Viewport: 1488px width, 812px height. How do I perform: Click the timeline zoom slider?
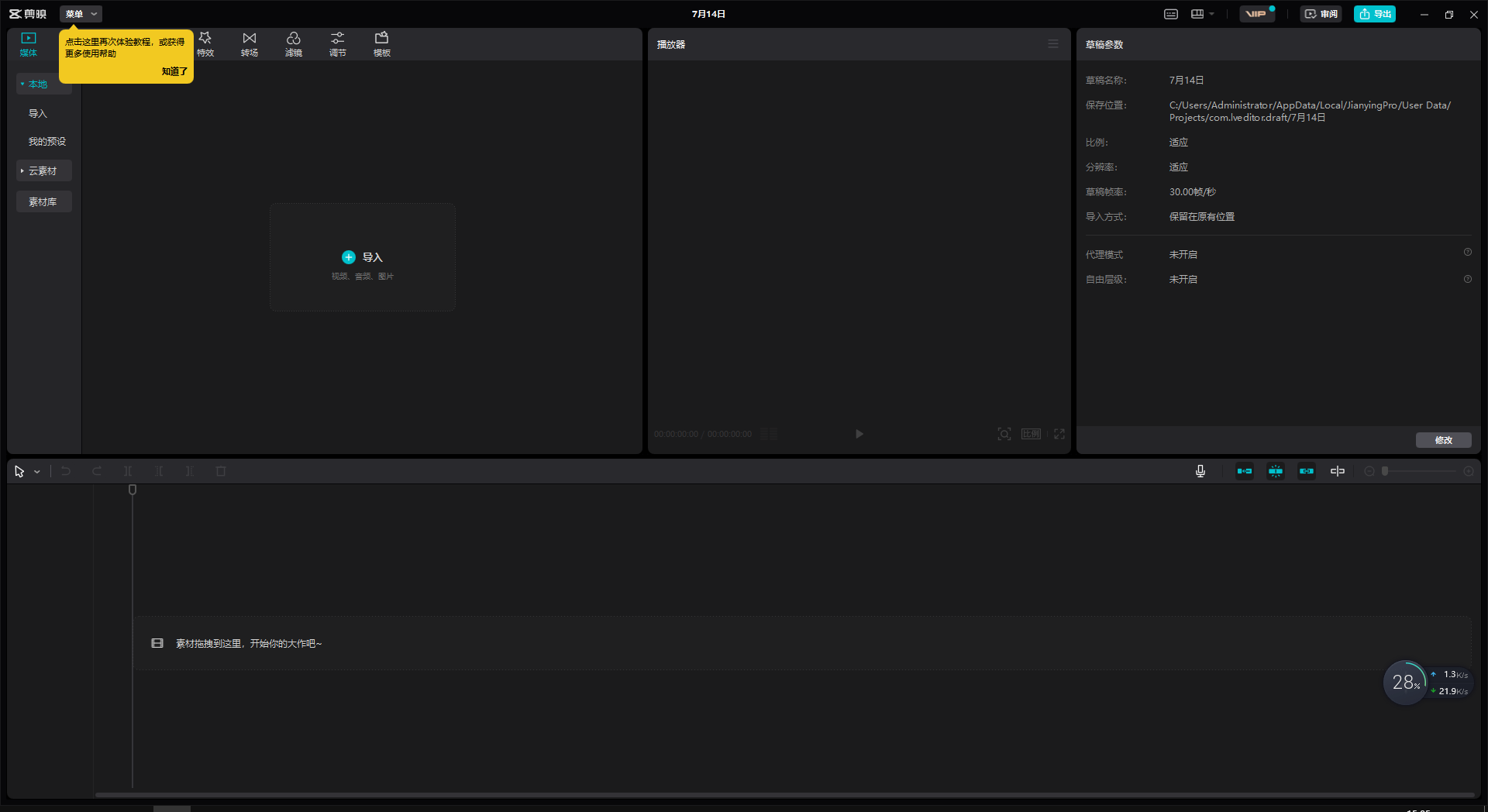click(1419, 471)
